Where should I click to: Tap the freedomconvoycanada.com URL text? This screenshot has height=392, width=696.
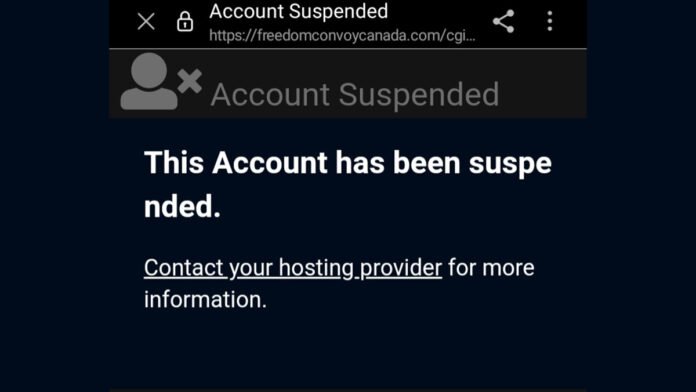pos(342,36)
